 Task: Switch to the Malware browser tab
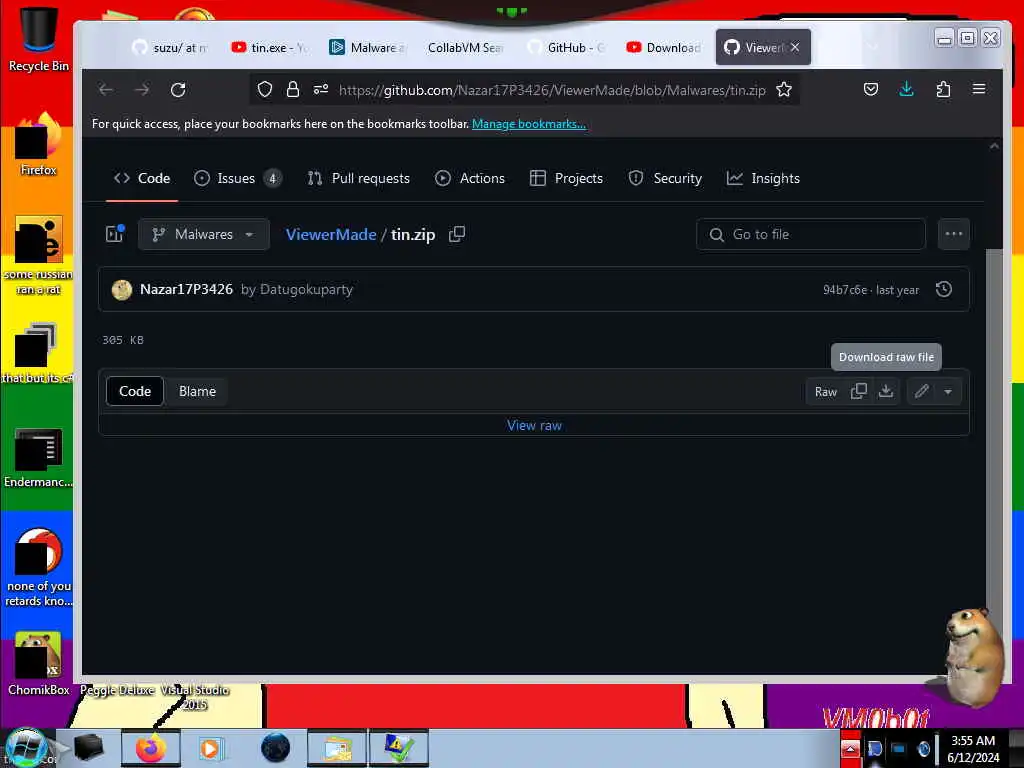click(368, 47)
